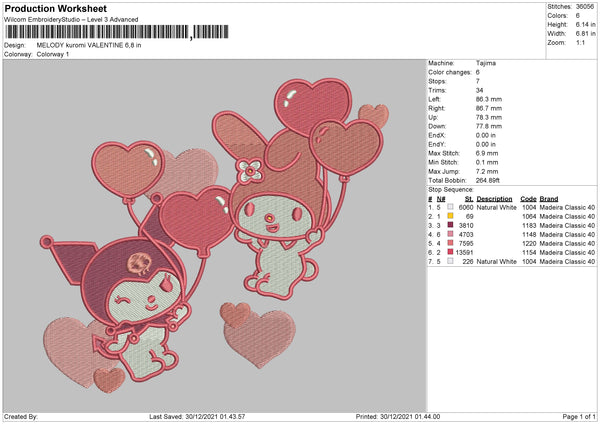Click the 'Created By:' footer label
Image resolution: width=600 pixels, height=424 pixels.
point(21,417)
